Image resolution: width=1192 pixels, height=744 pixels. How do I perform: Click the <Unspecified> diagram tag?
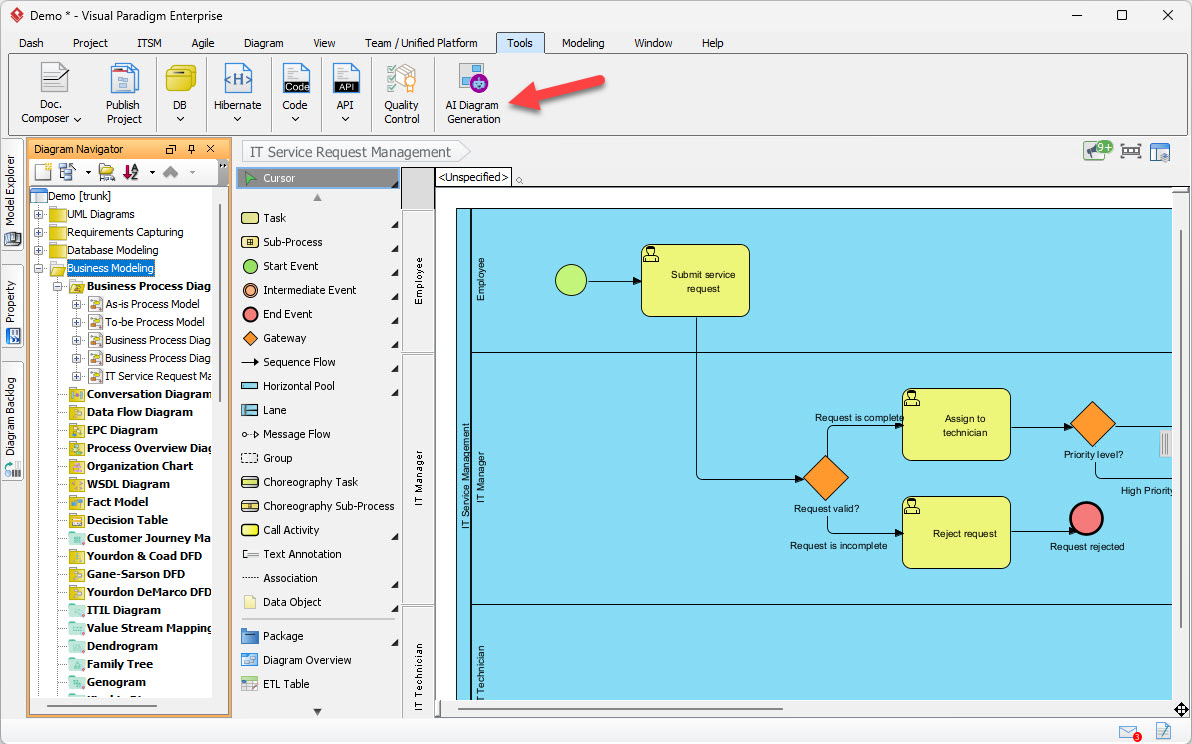tap(473, 177)
